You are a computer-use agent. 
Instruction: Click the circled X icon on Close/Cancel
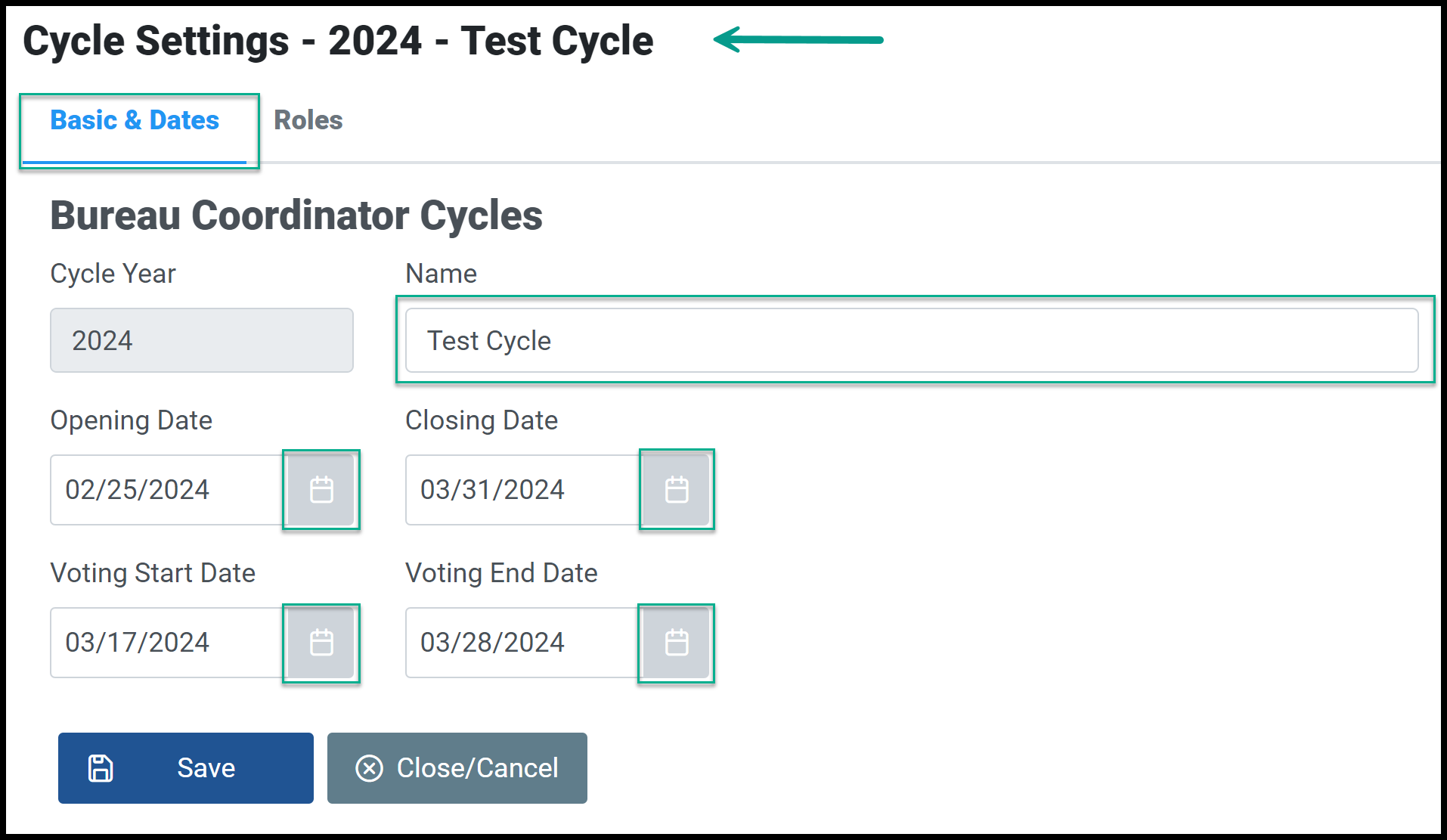click(x=369, y=768)
